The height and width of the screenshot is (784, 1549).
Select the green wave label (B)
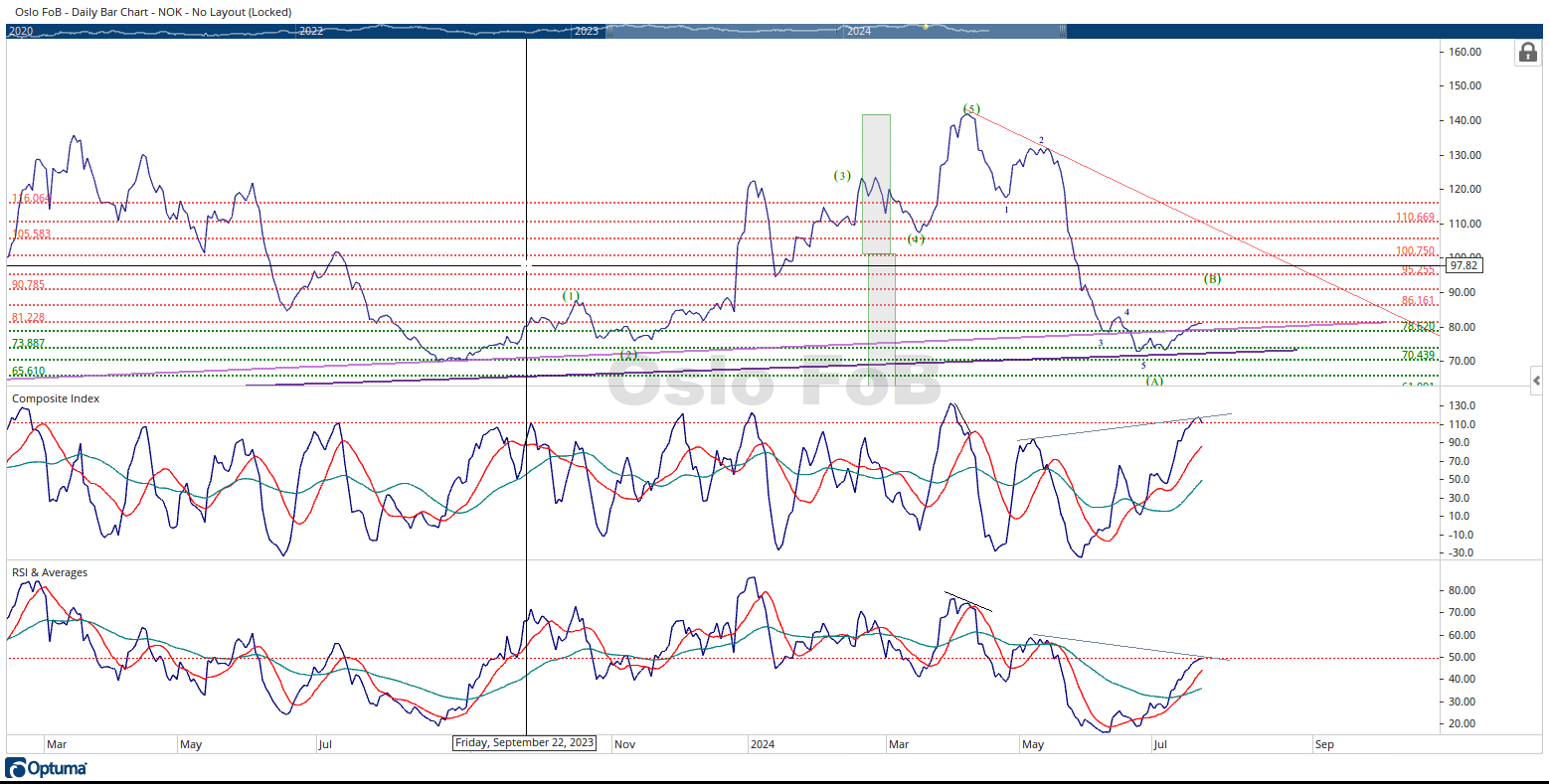coord(1212,279)
